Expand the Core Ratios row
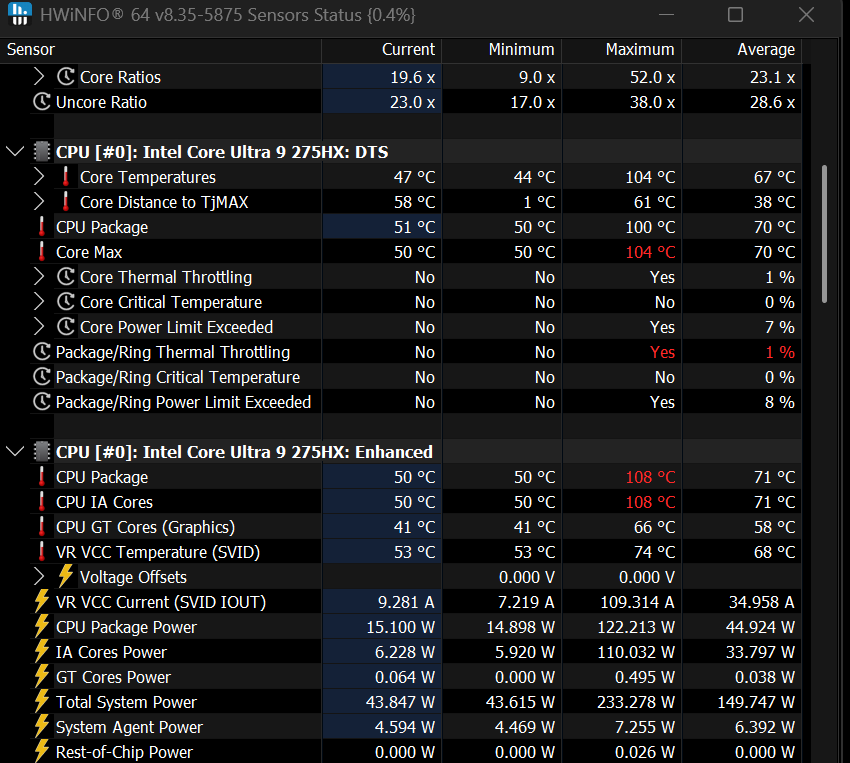This screenshot has width=850, height=763. tap(38, 76)
